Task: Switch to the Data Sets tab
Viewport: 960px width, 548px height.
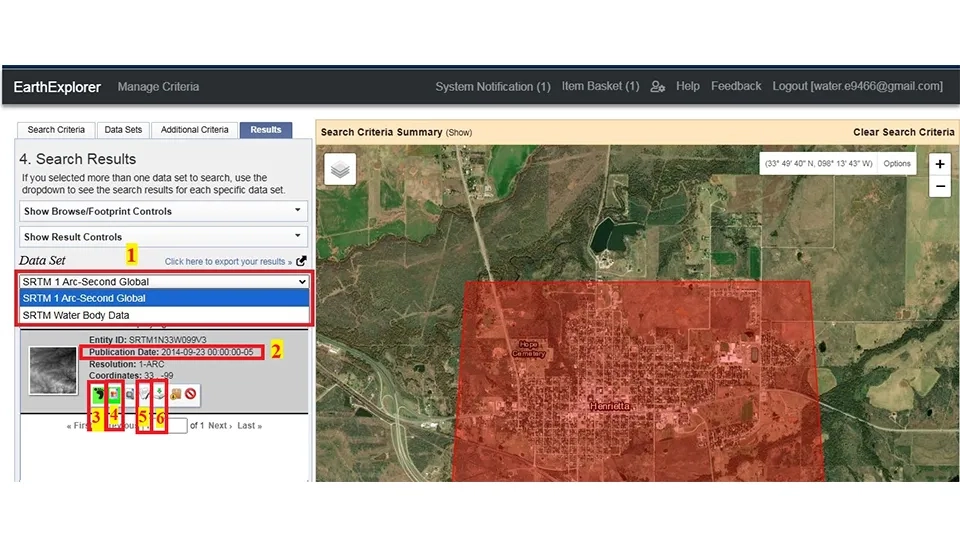Action: pyautogui.click(x=123, y=130)
